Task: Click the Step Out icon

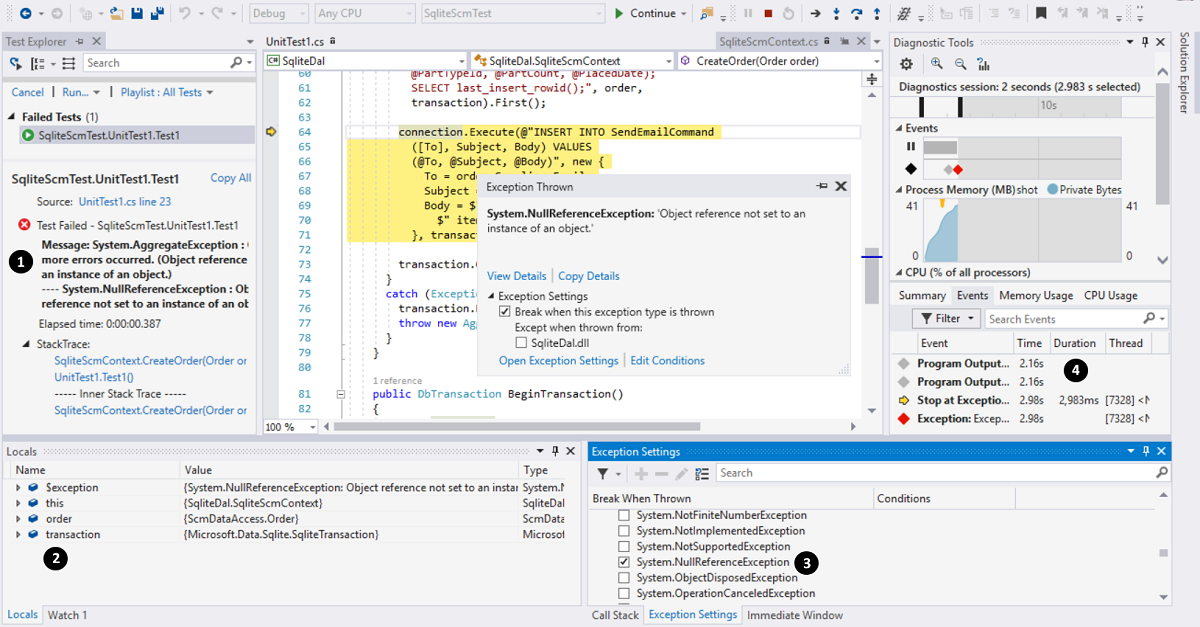Action: click(x=877, y=12)
